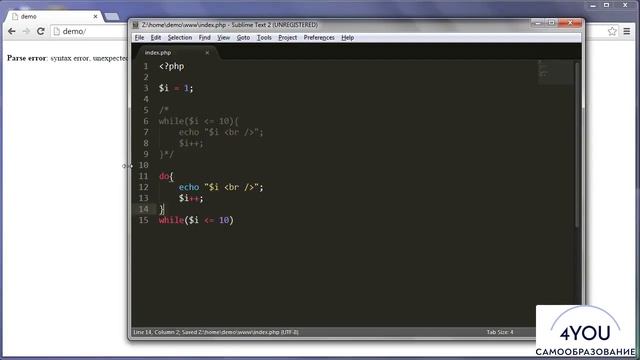Click the minimap preview in Sublime Text

click(x=555, y=72)
